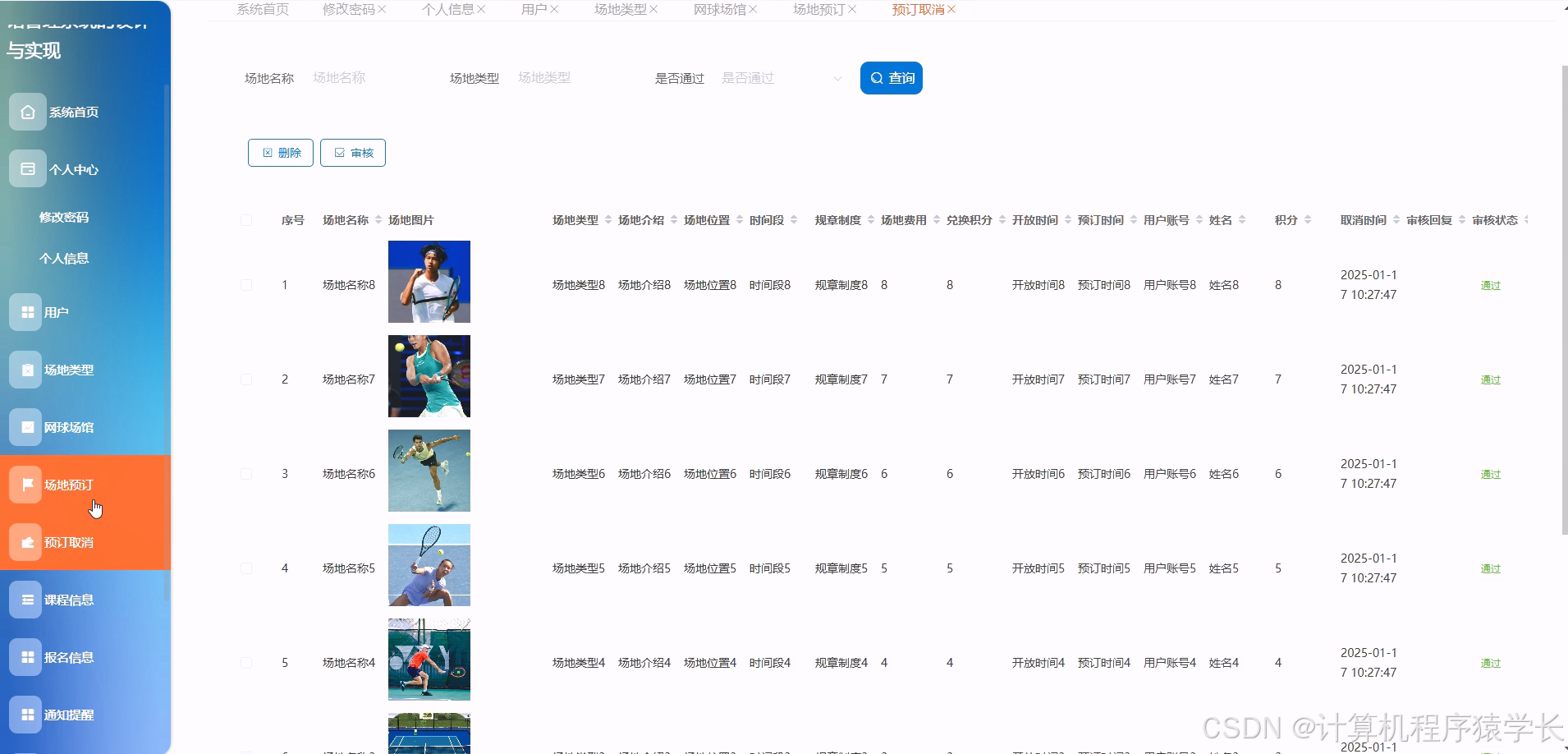
Task: Switch to the 网球场馆 tab
Action: click(x=721, y=10)
